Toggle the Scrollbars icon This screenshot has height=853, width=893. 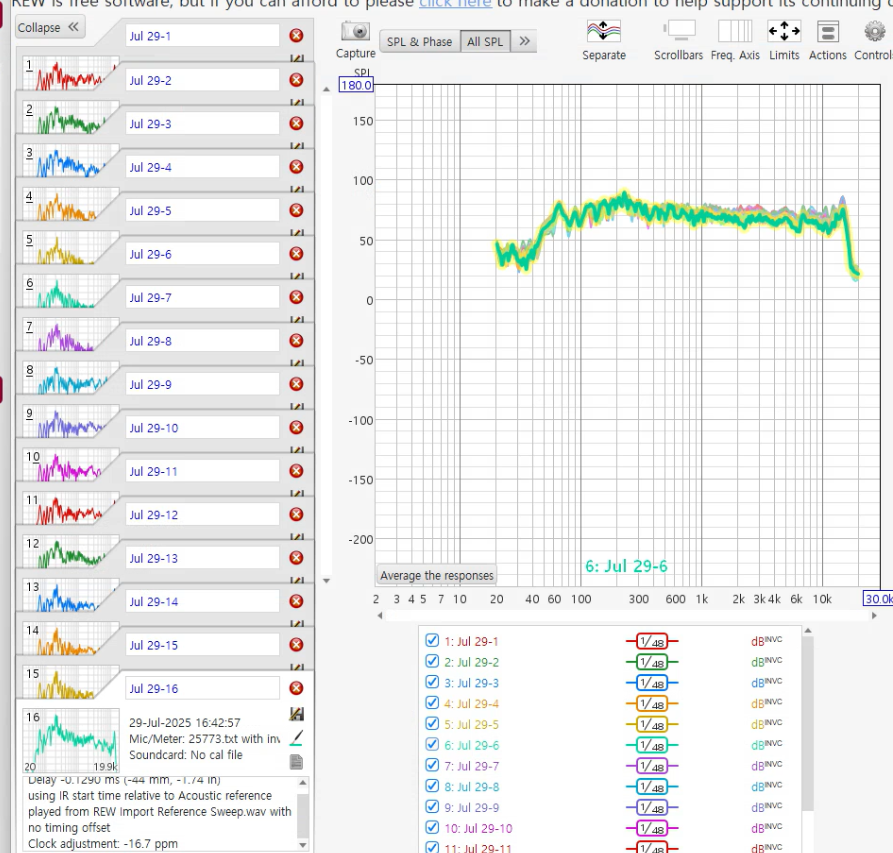[679, 31]
